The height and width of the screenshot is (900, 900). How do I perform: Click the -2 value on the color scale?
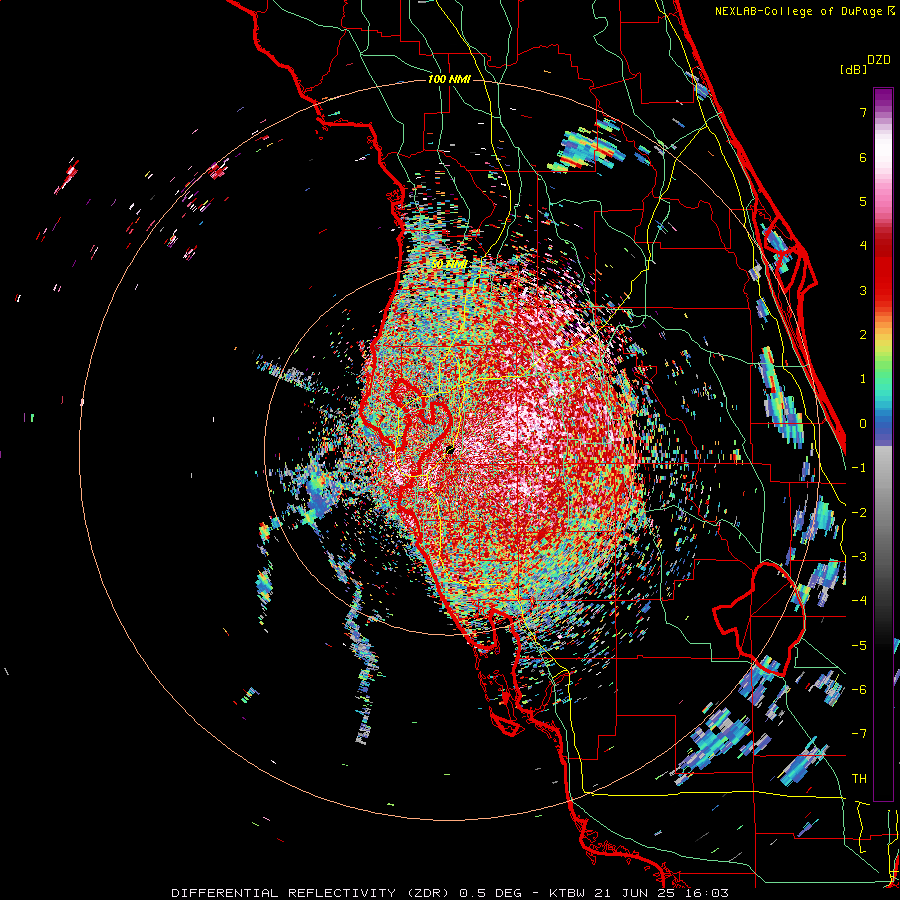[x=859, y=513]
